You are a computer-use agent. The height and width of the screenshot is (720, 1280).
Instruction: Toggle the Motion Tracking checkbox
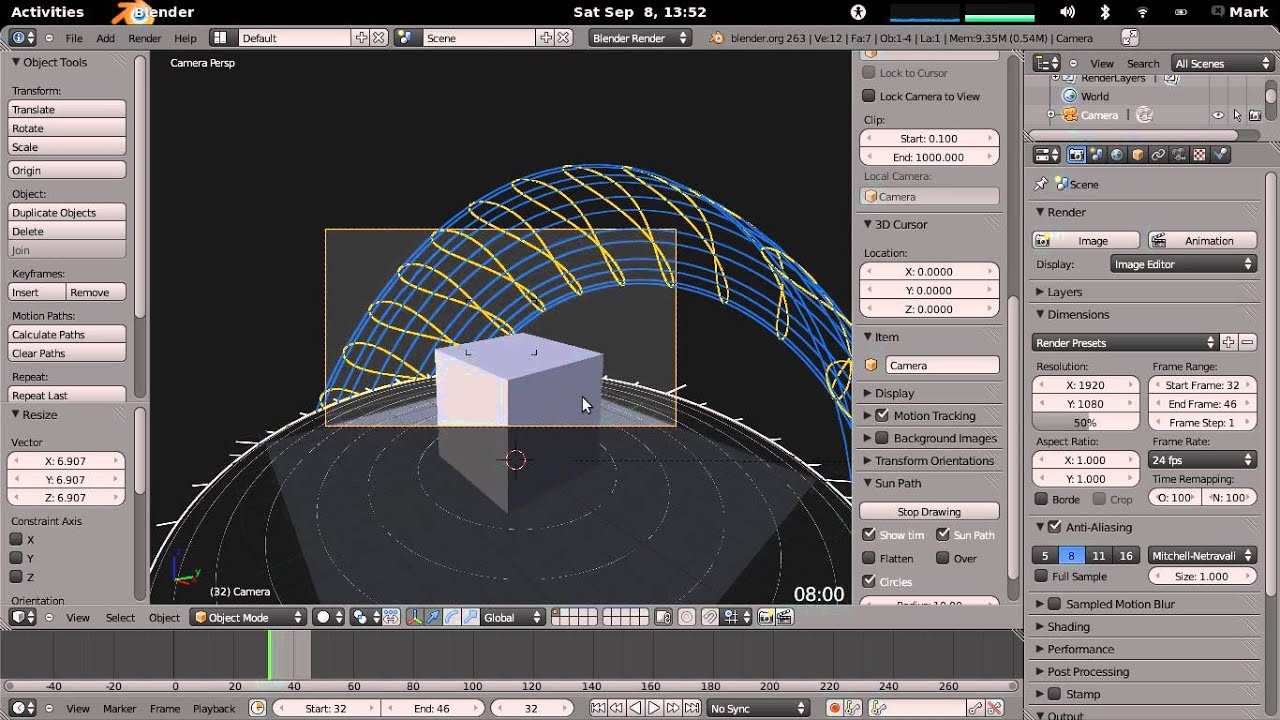pyautogui.click(x=882, y=415)
